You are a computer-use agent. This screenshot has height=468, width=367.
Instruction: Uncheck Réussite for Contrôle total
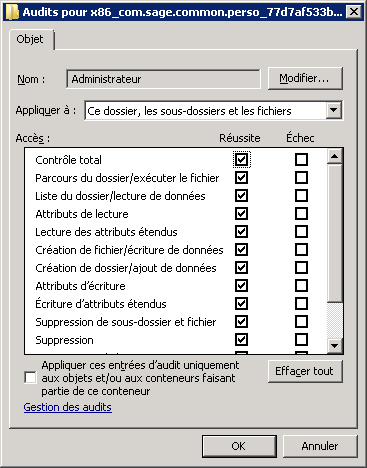coord(241,160)
